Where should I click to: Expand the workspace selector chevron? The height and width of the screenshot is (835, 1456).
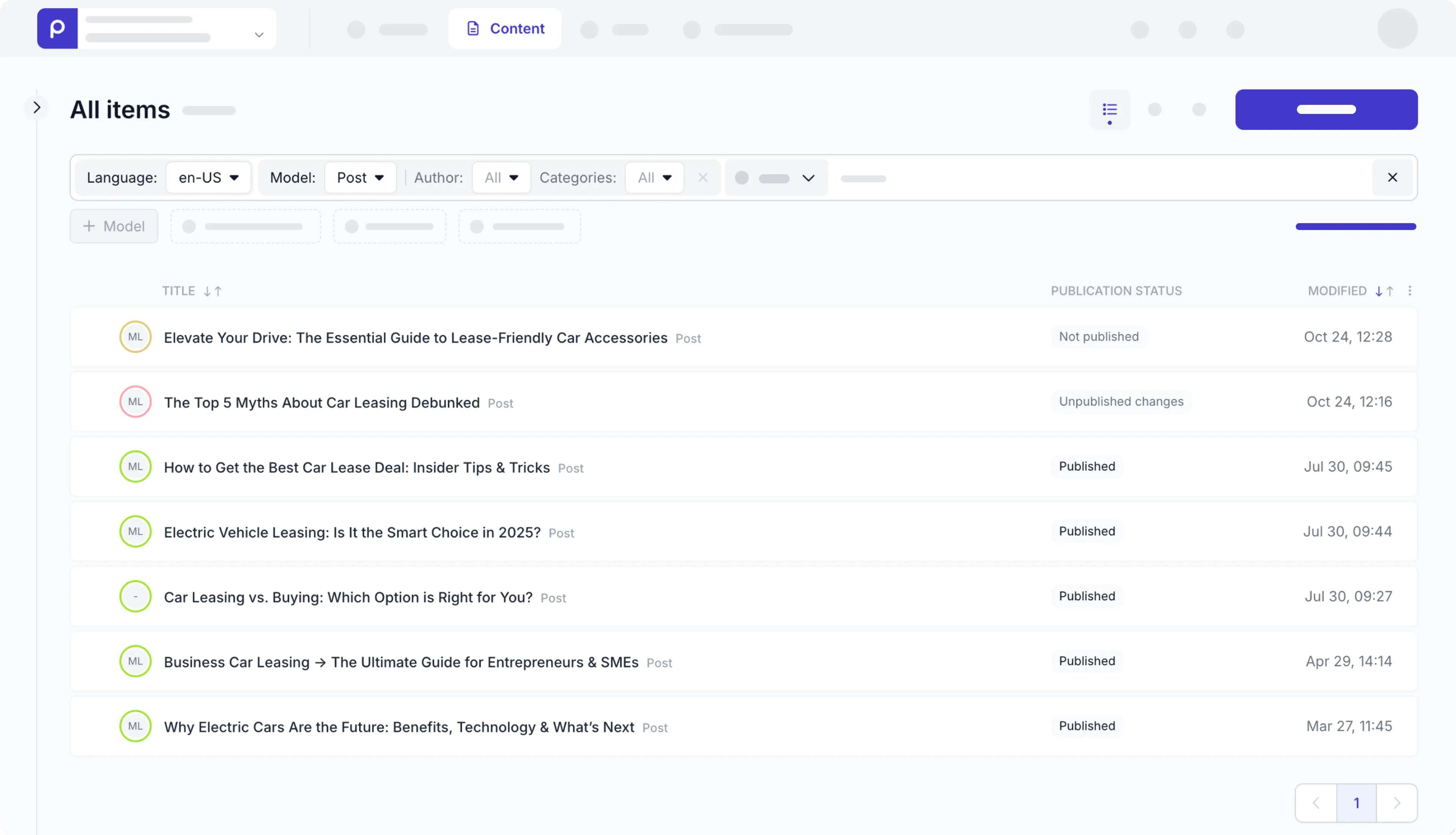(x=259, y=35)
